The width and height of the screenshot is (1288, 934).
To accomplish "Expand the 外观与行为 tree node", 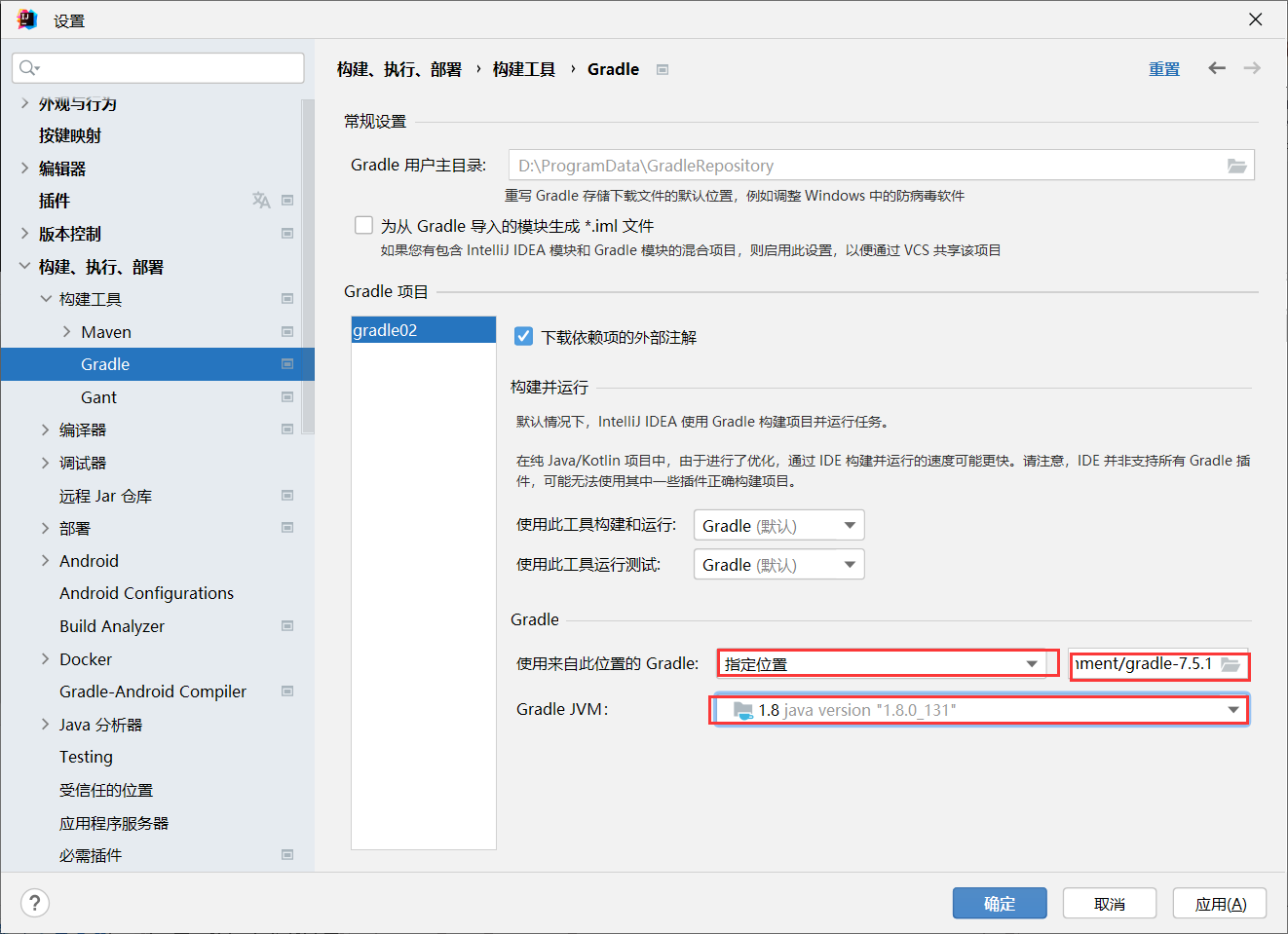I will pyautogui.click(x=24, y=103).
